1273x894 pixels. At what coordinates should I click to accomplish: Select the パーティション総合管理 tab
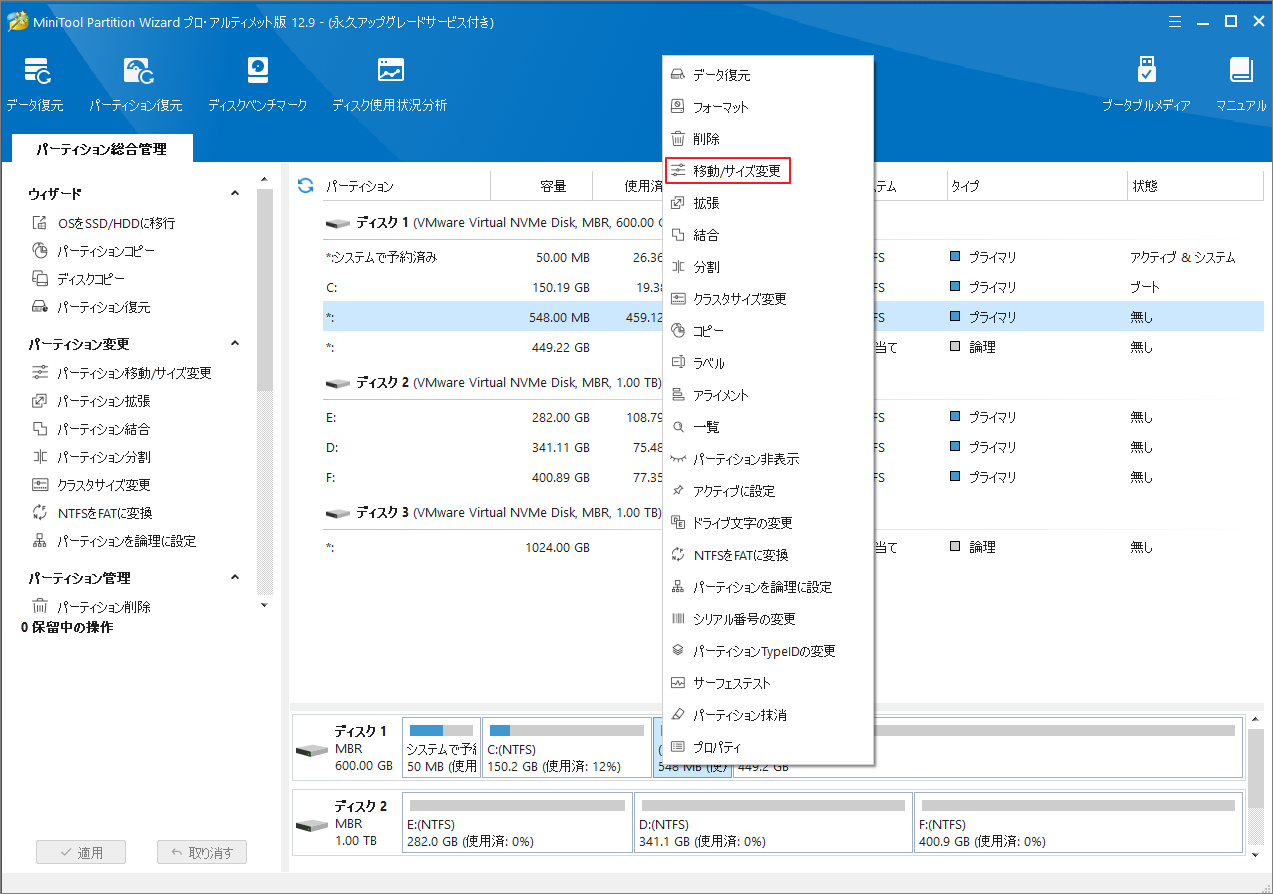pos(101,149)
